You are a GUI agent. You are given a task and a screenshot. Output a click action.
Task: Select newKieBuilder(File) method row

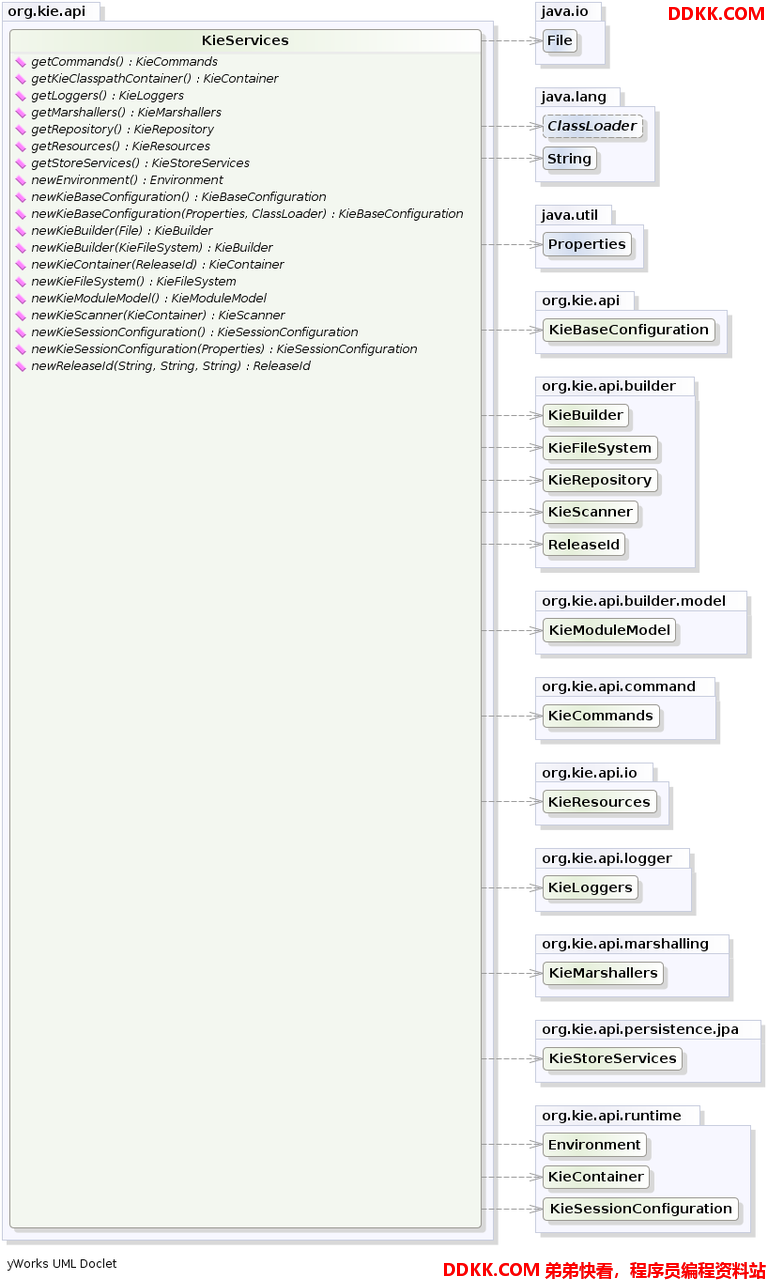[122, 231]
